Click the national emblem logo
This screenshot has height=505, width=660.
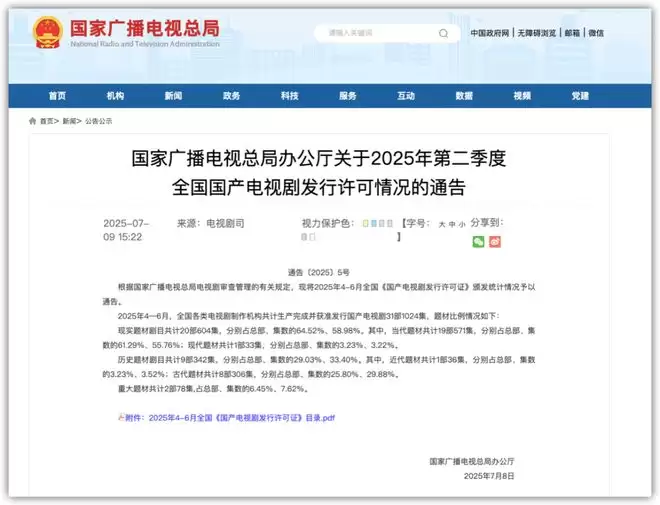click(x=47, y=33)
